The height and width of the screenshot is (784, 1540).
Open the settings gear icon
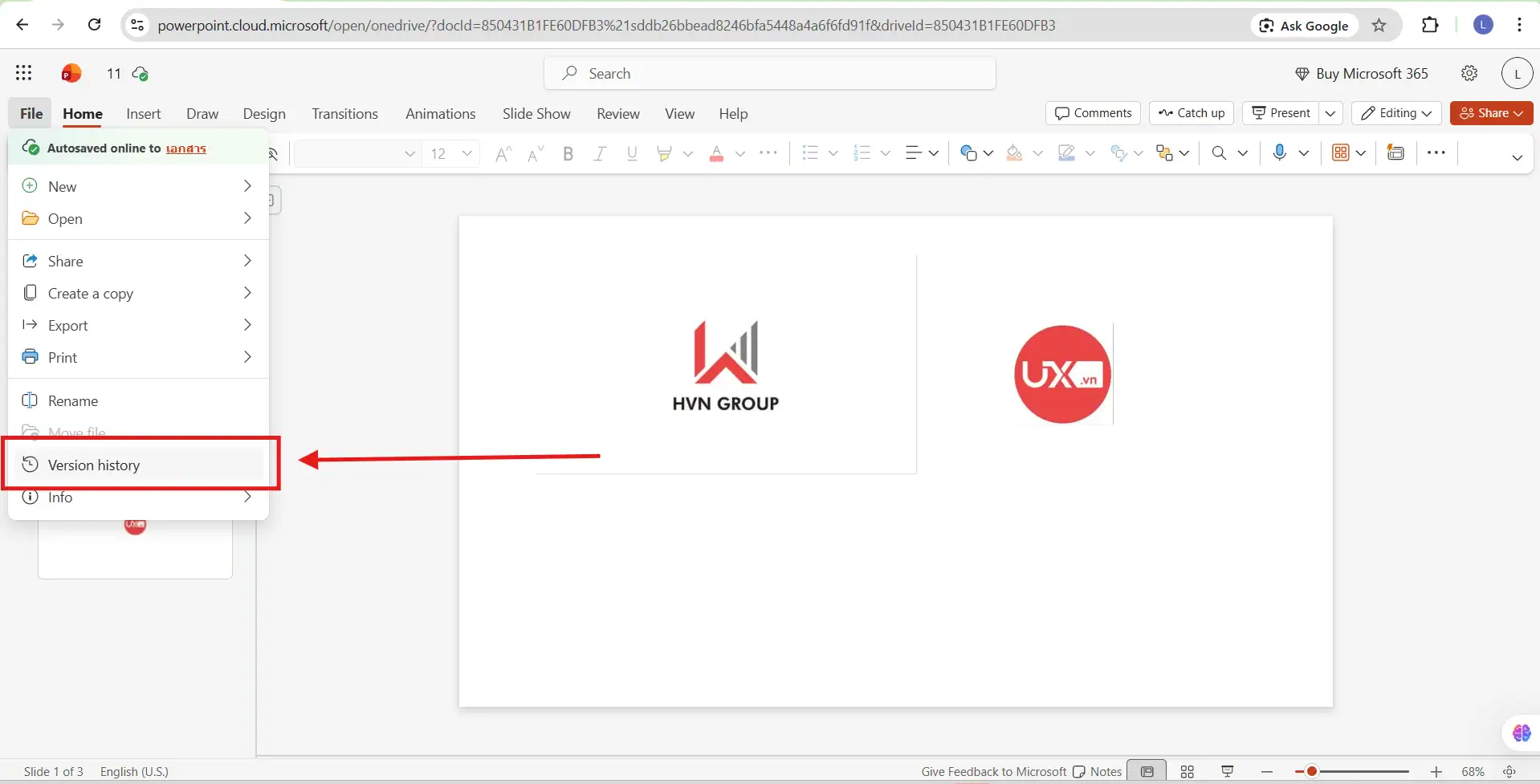click(x=1469, y=73)
